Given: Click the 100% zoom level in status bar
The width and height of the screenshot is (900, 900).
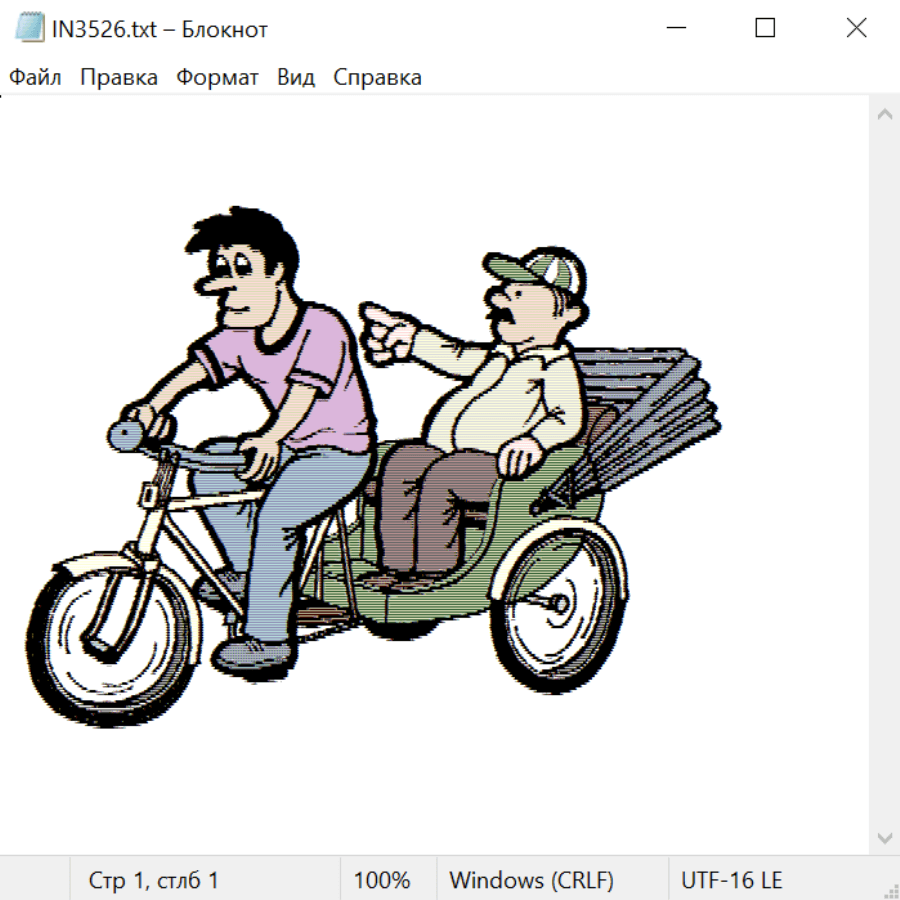Looking at the screenshot, I should click(382, 881).
